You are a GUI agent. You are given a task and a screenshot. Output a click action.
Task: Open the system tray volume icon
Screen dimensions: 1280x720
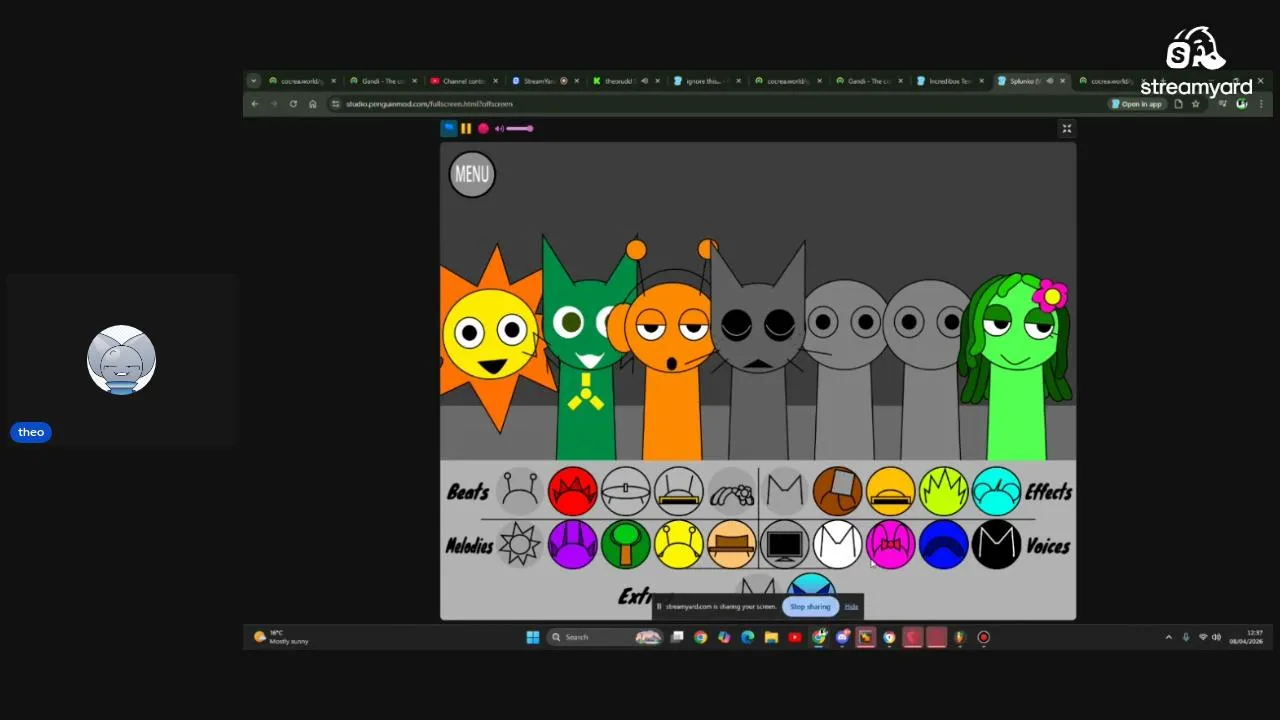pyautogui.click(x=1217, y=637)
